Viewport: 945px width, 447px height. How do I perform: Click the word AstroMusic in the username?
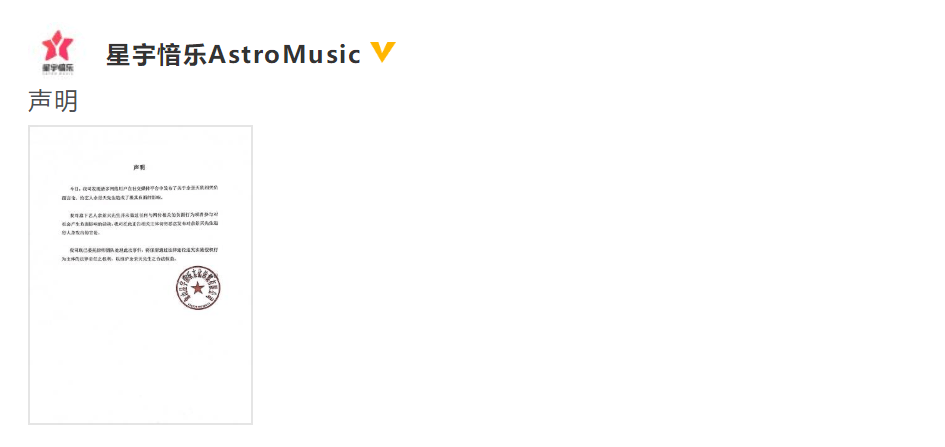(x=284, y=55)
